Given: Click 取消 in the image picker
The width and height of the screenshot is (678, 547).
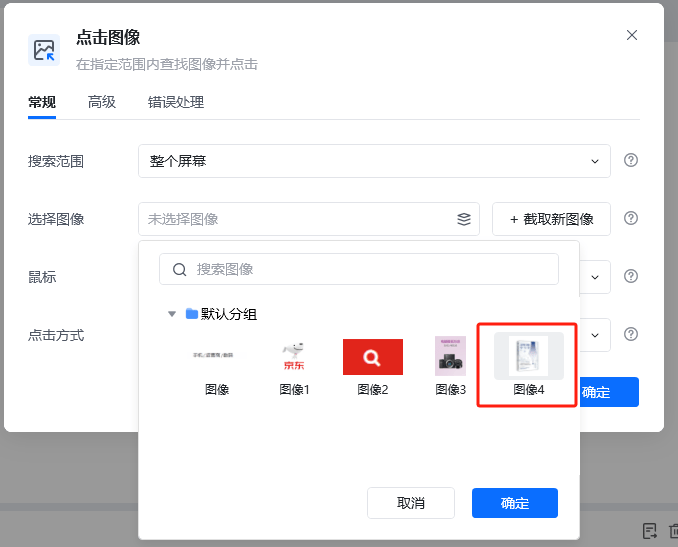Looking at the screenshot, I should [411, 503].
